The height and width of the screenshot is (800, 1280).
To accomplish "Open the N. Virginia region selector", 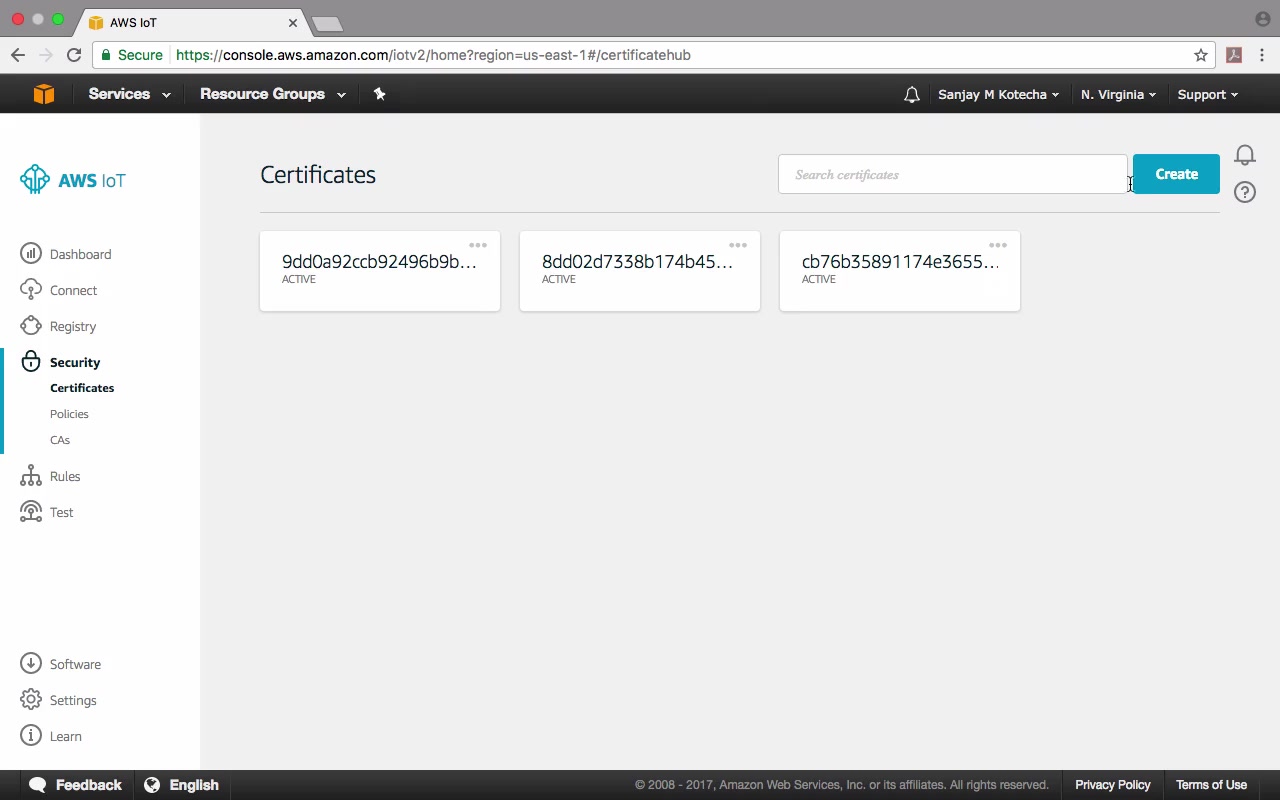I will pyautogui.click(x=1118, y=95).
